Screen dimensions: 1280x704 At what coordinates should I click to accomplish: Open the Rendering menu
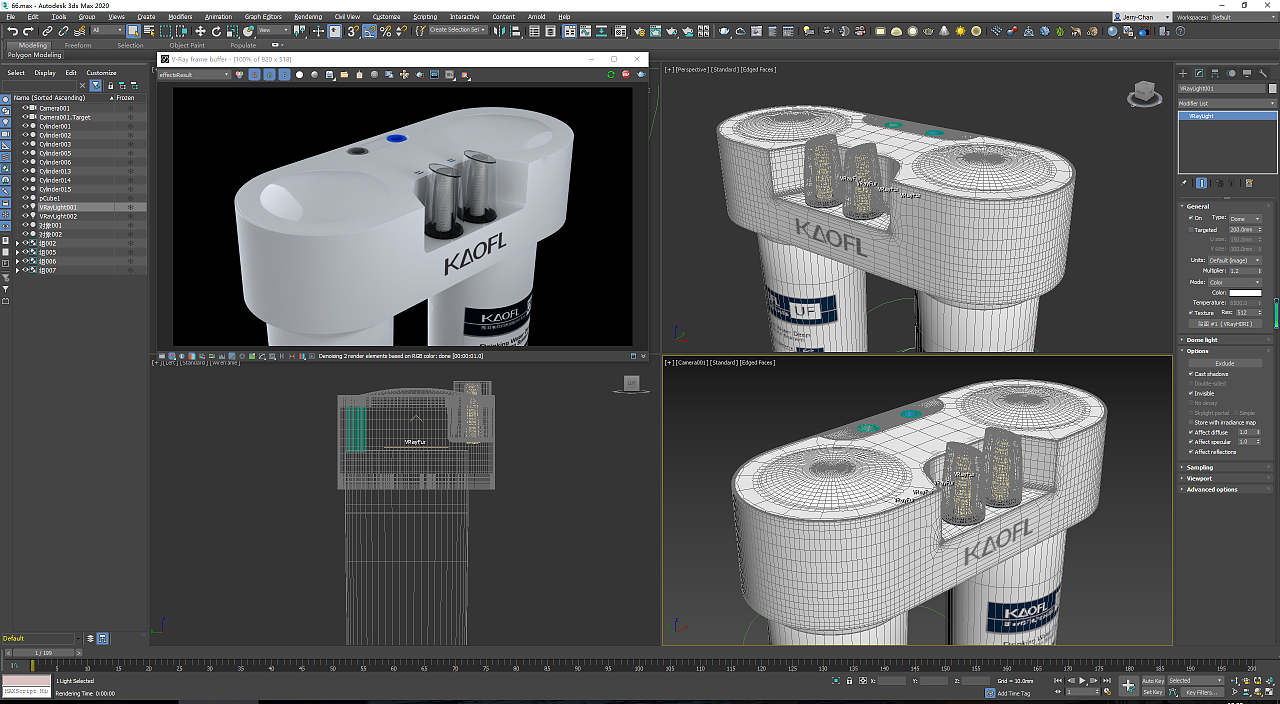(308, 17)
